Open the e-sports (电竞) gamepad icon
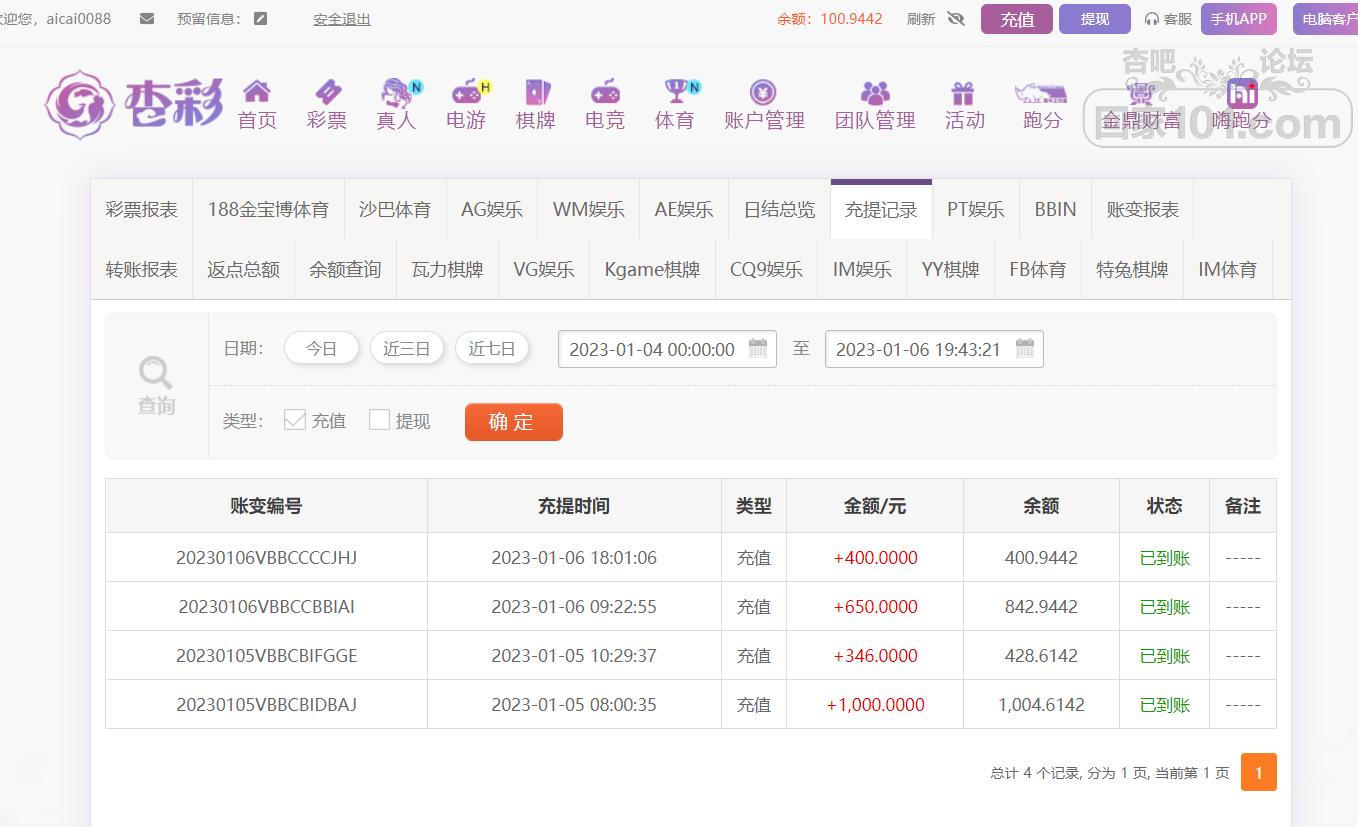Viewport: 1358px width, 827px height. pyautogui.click(x=604, y=92)
